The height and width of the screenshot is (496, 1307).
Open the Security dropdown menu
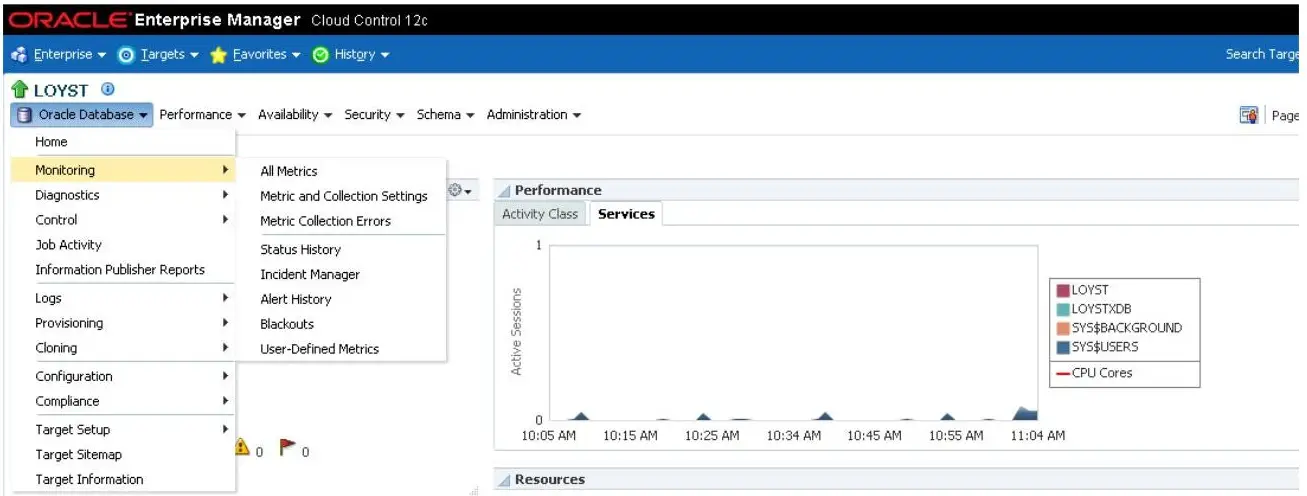(375, 115)
